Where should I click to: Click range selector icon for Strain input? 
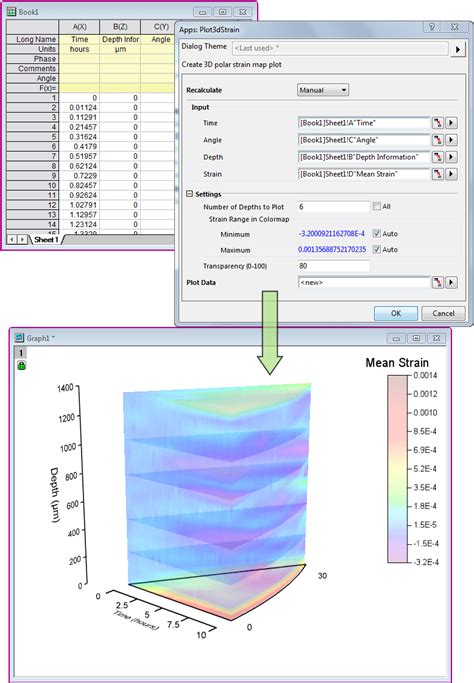[x=437, y=174]
